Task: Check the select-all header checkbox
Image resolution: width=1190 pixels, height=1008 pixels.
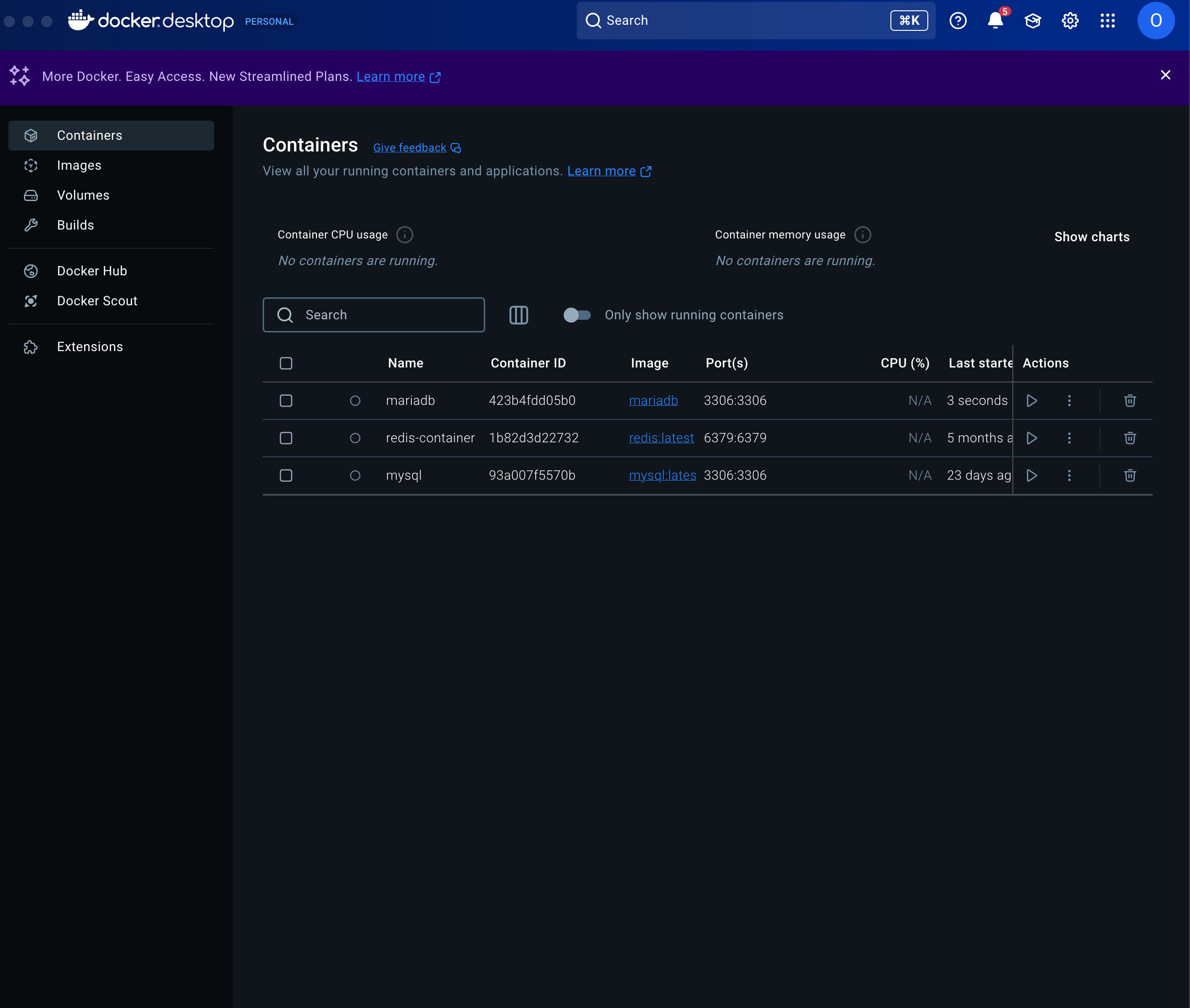Action: [x=286, y=363]
